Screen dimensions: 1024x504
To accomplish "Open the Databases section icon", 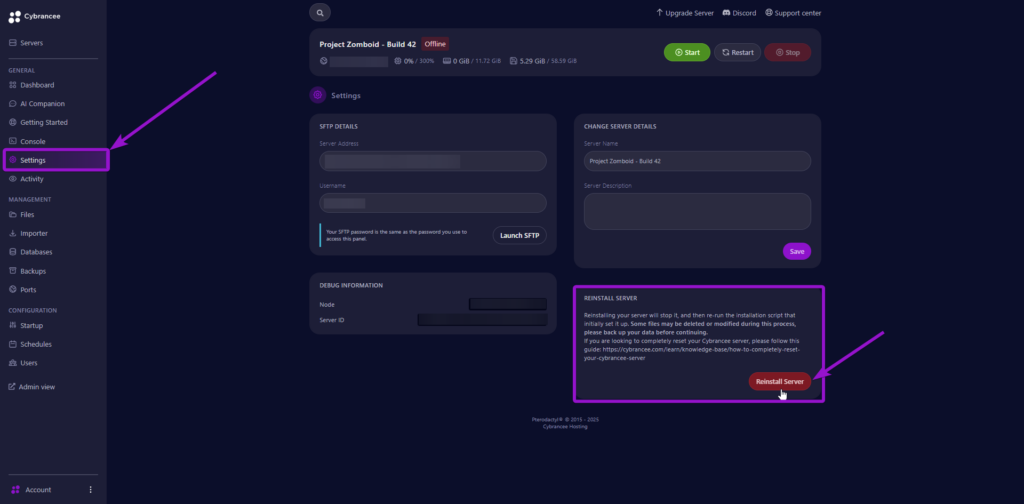I will pos(13,252).
